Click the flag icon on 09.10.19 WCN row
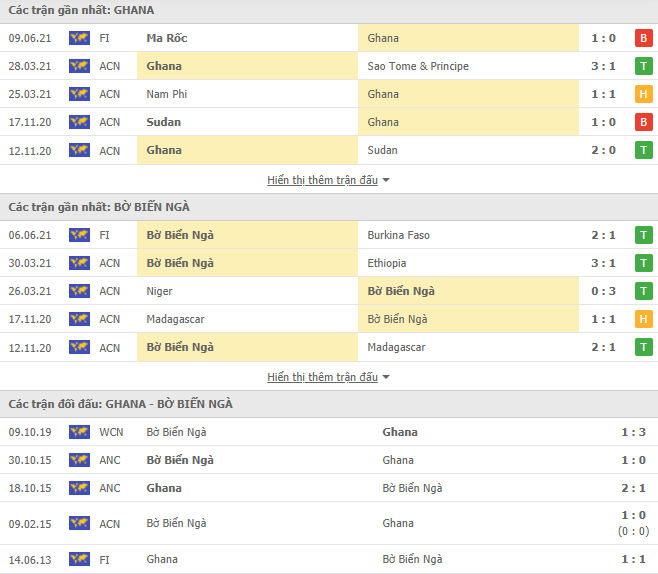The width and height of the screenshot is (658, 574). pos(79,432)
